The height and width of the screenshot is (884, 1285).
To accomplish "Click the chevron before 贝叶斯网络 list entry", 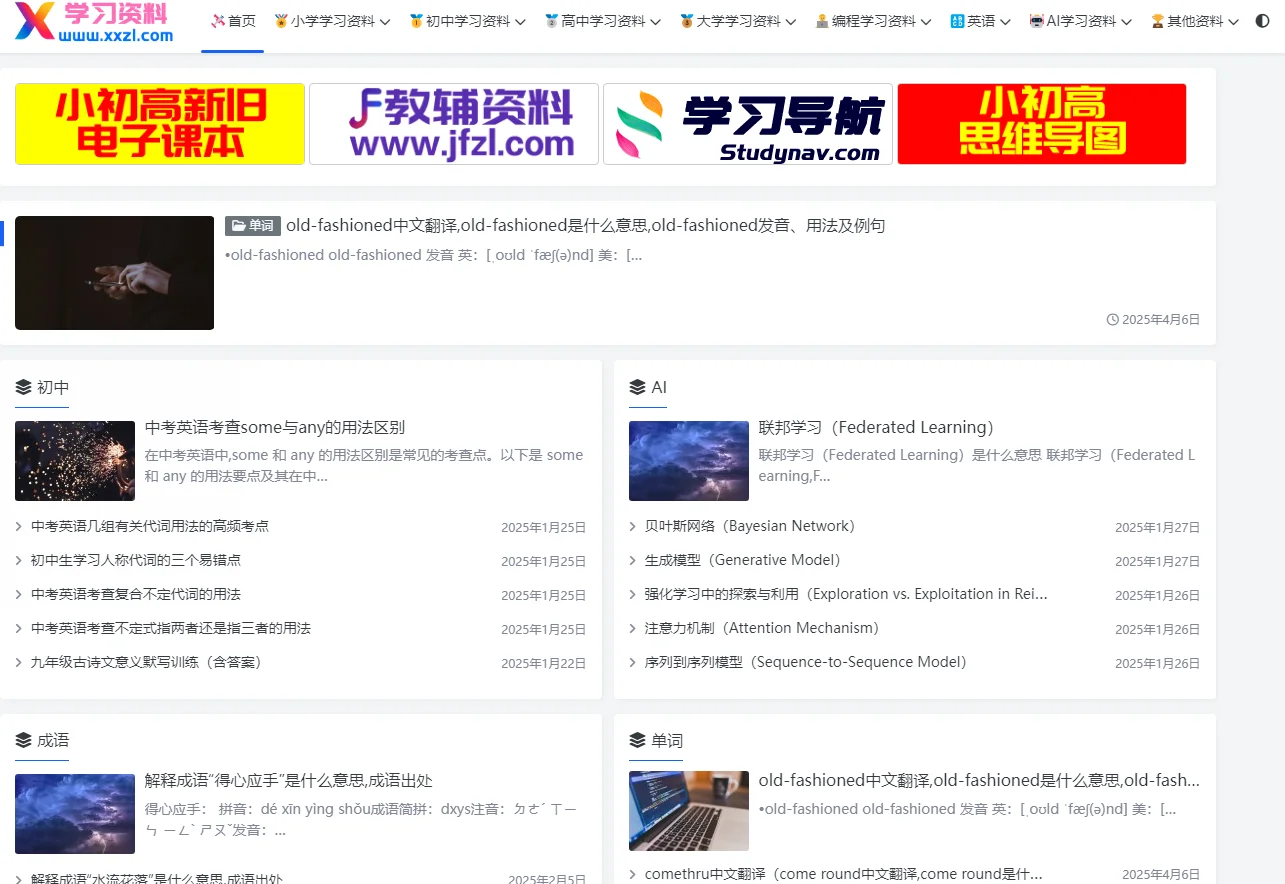I will [632, 525].
